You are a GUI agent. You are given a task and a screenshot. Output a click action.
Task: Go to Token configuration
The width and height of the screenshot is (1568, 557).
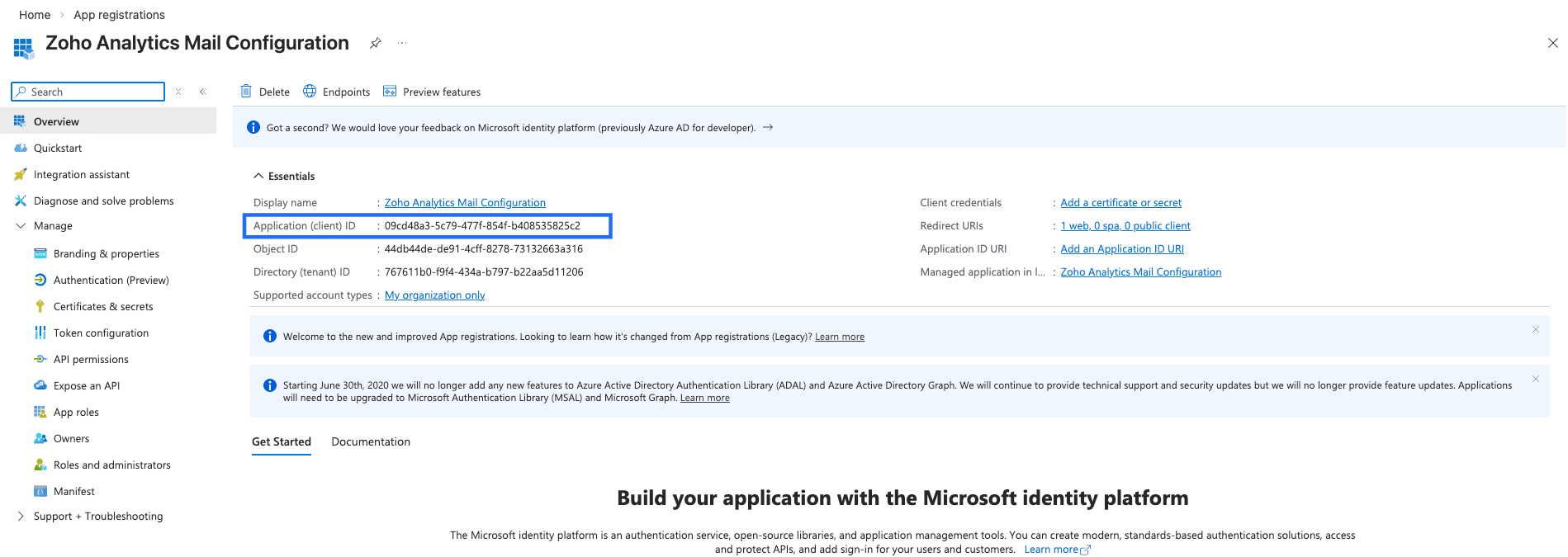[101, 333]
